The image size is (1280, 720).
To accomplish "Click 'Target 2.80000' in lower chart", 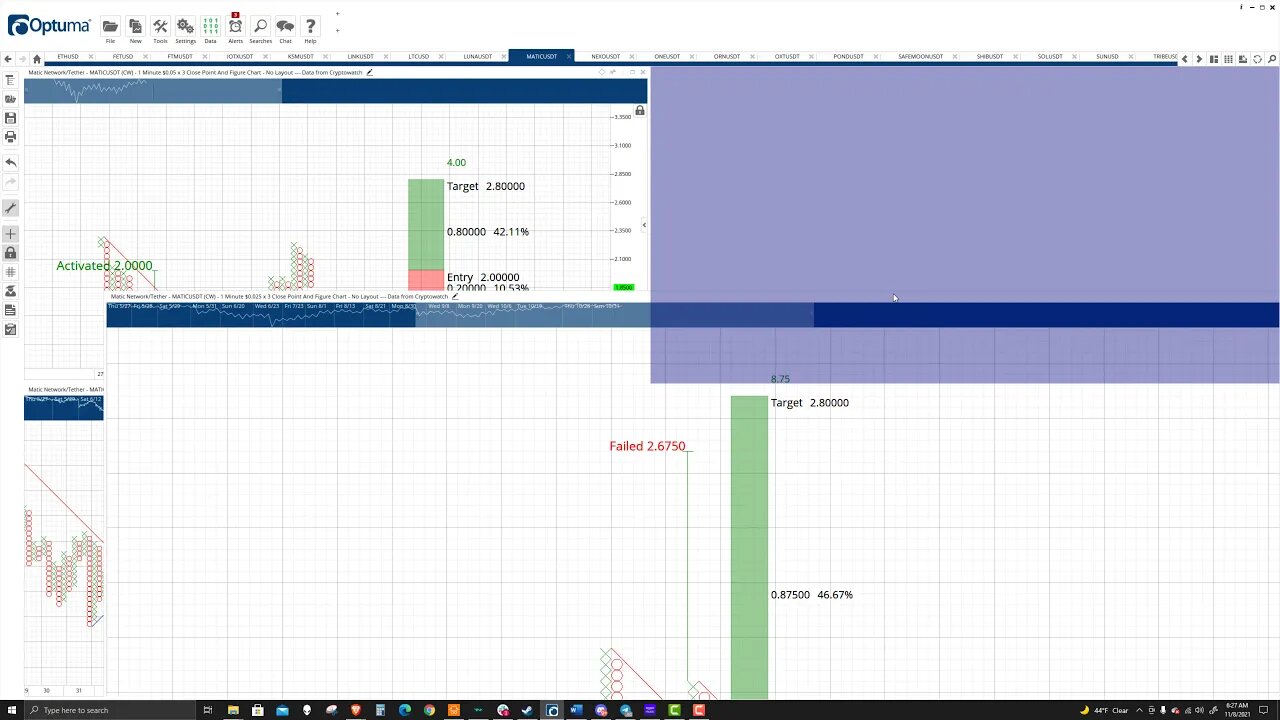I will click(809, 403).
